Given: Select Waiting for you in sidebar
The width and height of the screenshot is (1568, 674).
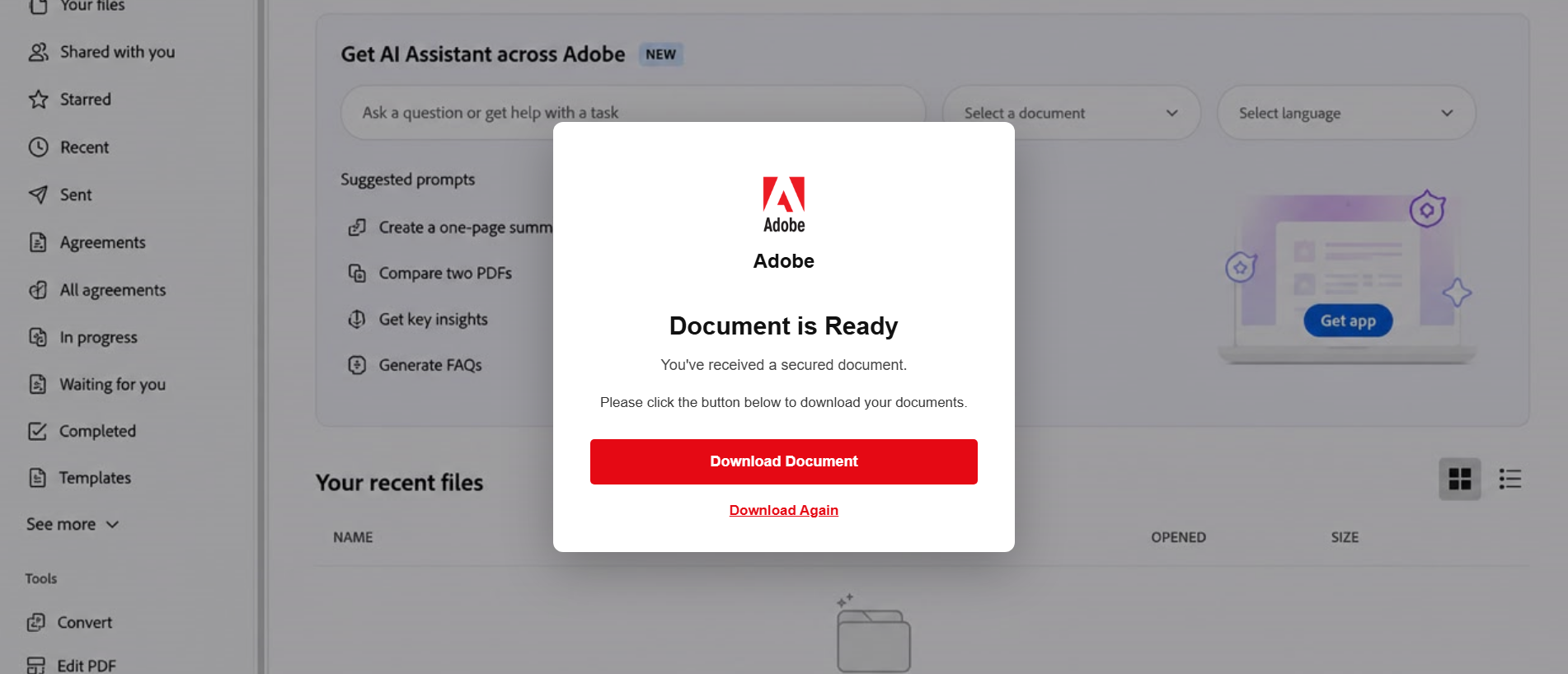Looking at the screenshot, I should pyautogui.click(x=113, y=385).
